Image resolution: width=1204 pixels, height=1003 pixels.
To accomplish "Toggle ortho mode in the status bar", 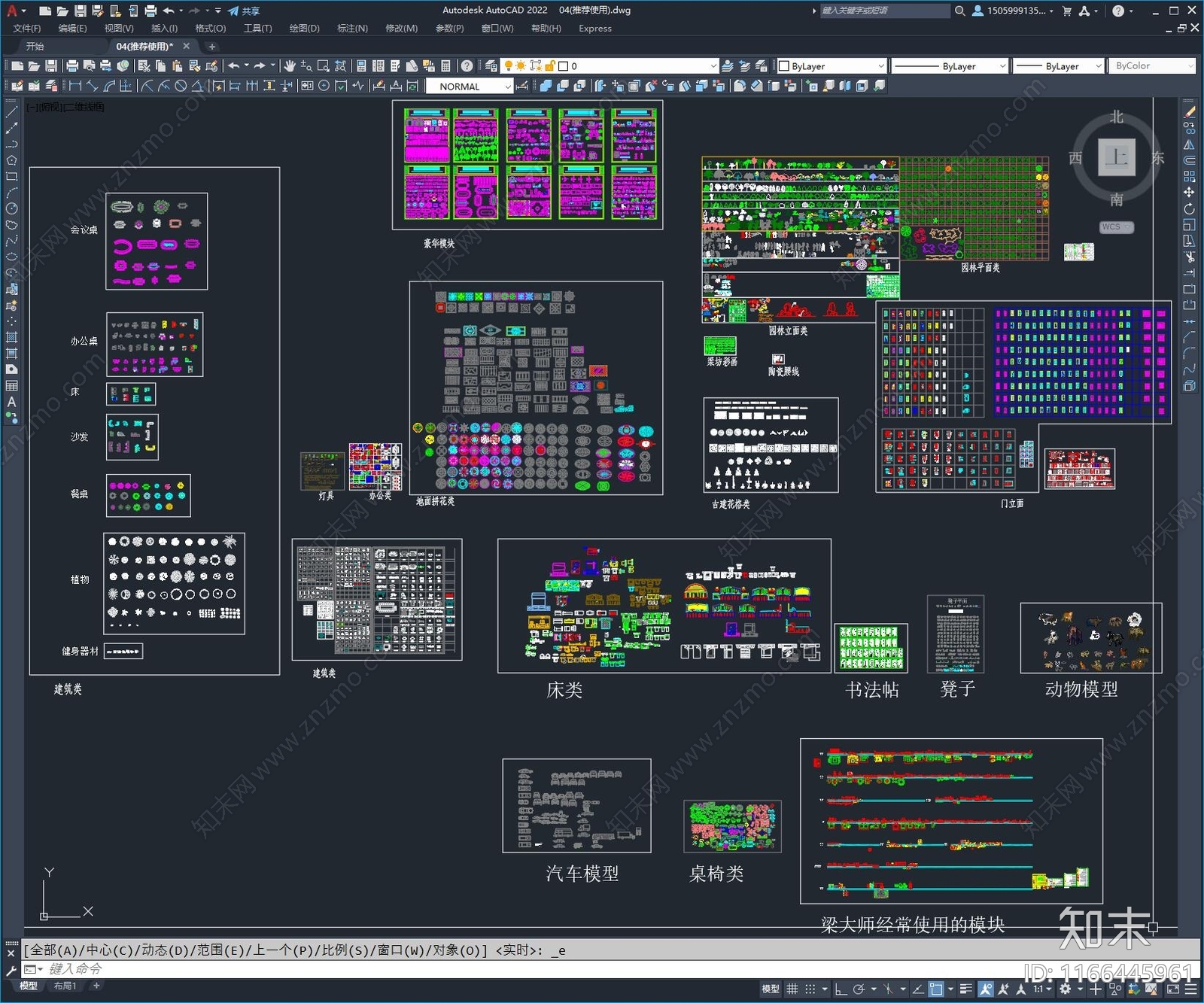I will (841, 989).
